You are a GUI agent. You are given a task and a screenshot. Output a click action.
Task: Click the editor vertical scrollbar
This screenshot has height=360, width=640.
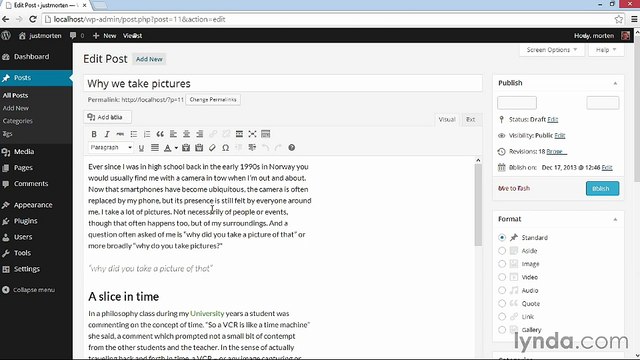click(478, 204)
